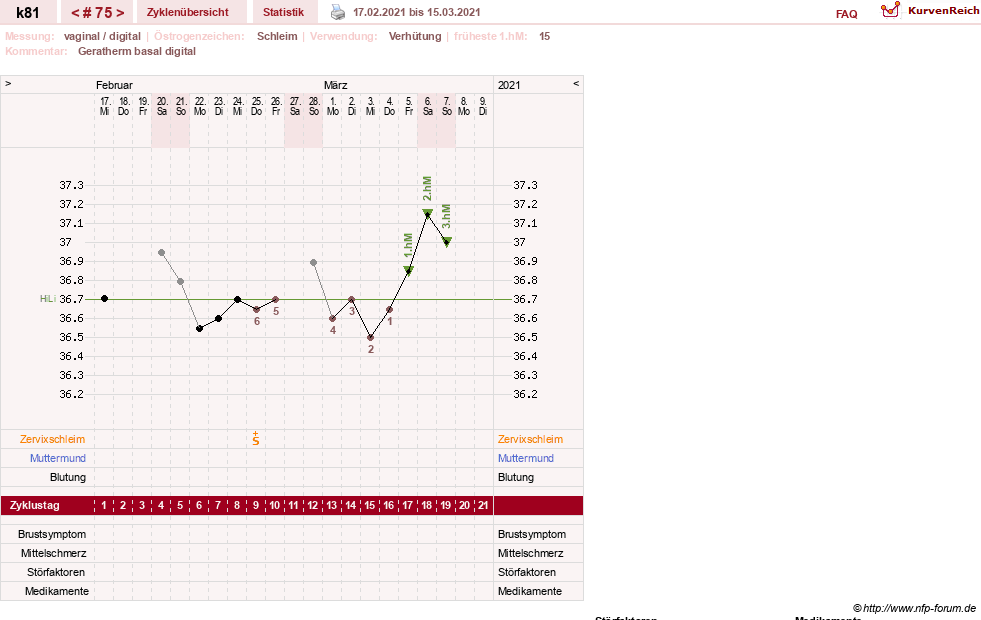The height and width of the screenshot is (620, 981).
Task: Select the 3.hM temperature marker
Action: (447, 242)
